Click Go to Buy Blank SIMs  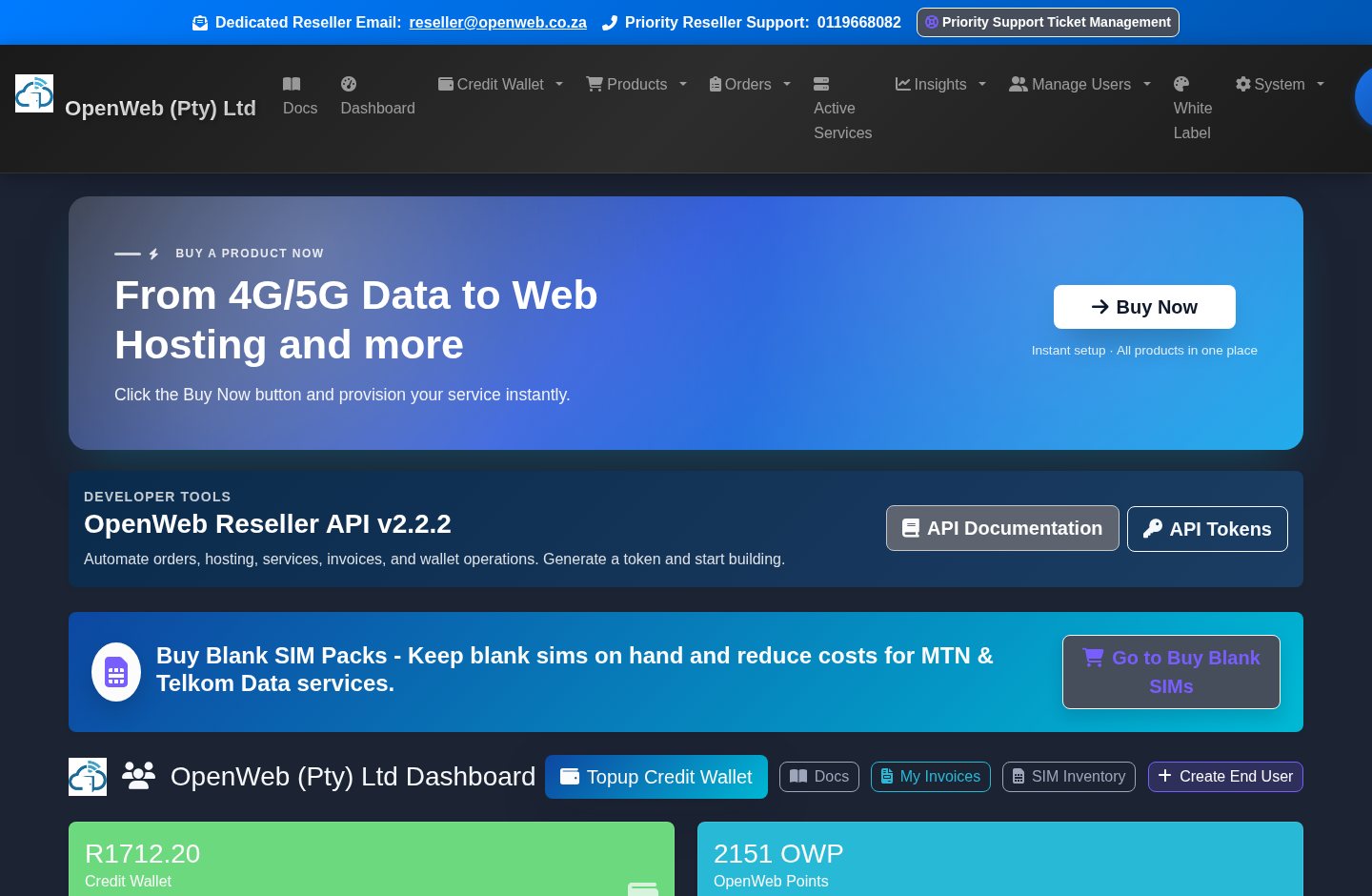click(x=1171, y=672)
